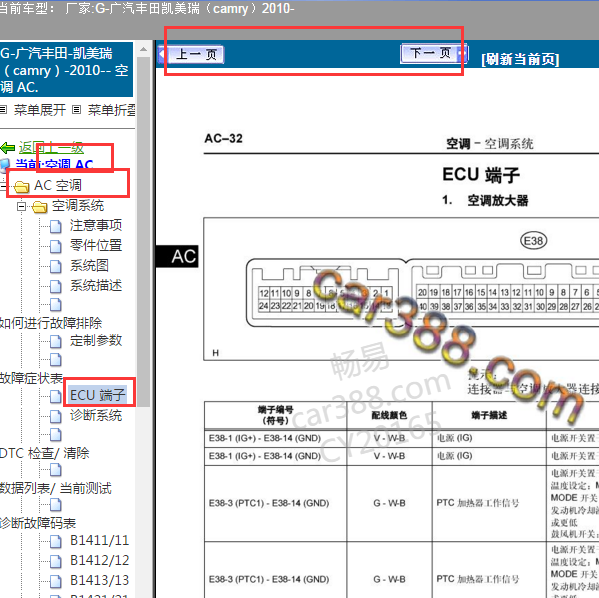Image resolution: width=599 pixels, height=598 pixels.
Task: Click the document icon beside B1413/13
Action: tap(56, 581)
